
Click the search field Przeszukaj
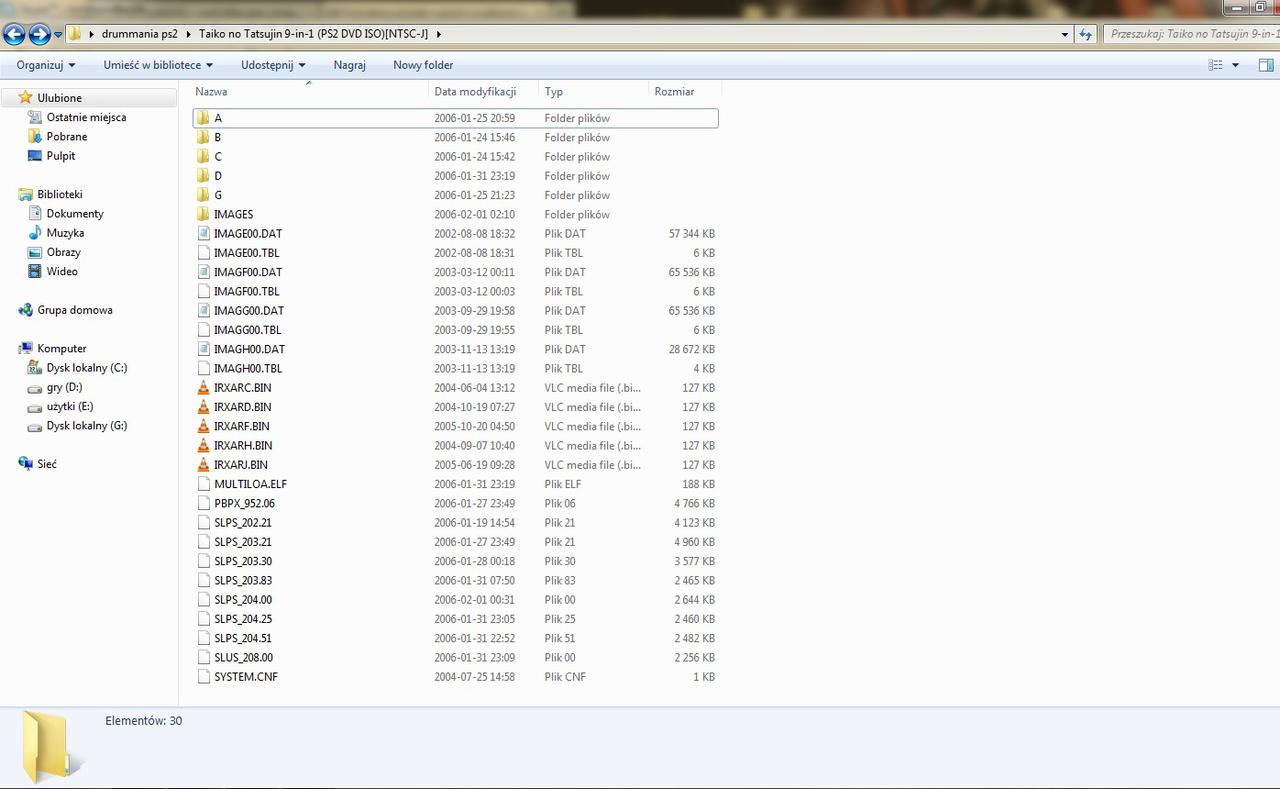(1192, 34)
